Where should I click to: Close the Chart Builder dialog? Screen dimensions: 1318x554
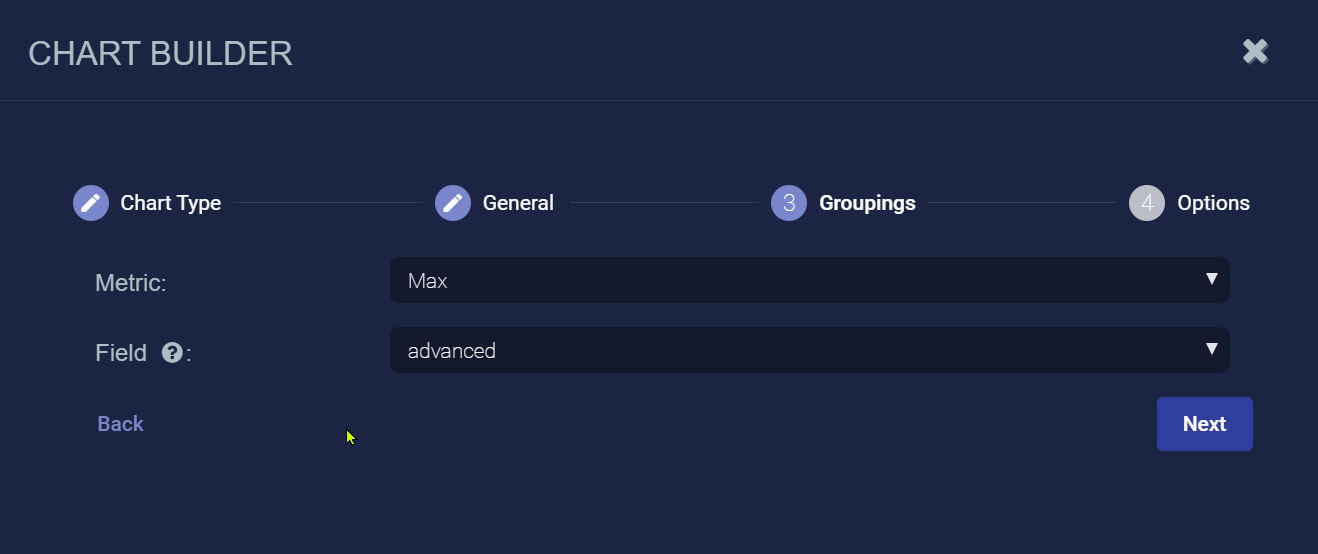[1255, 52]
